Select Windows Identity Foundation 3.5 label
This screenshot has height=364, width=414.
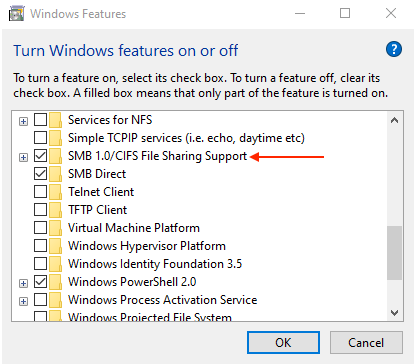coord(155,264)
